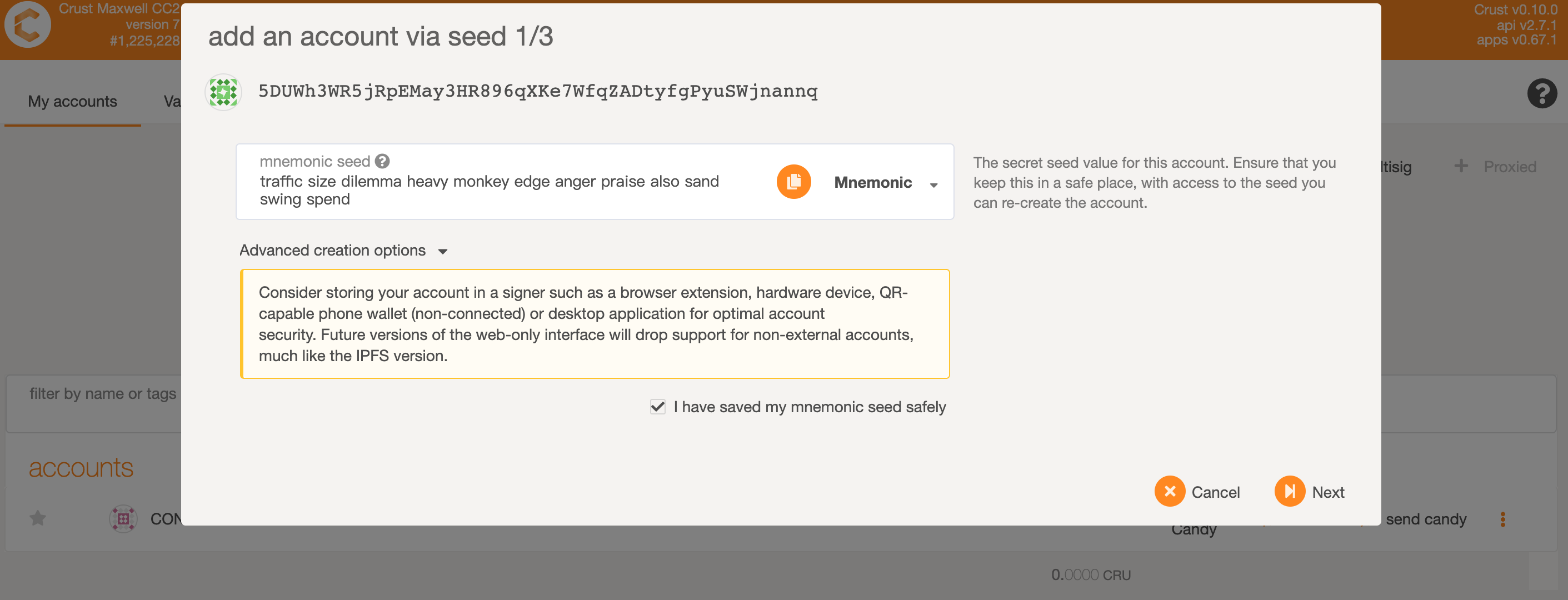Click the orange skip-forward icon for Next

coord(1289,491)
